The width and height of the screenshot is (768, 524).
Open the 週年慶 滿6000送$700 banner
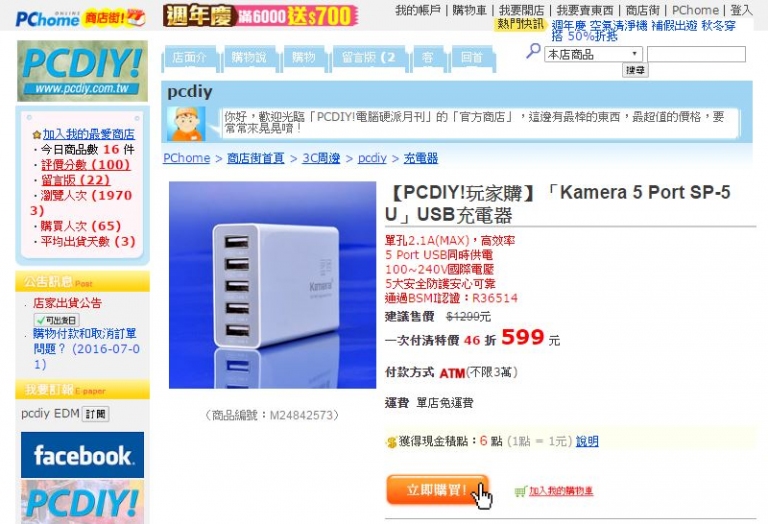click(x=260, y=16)
